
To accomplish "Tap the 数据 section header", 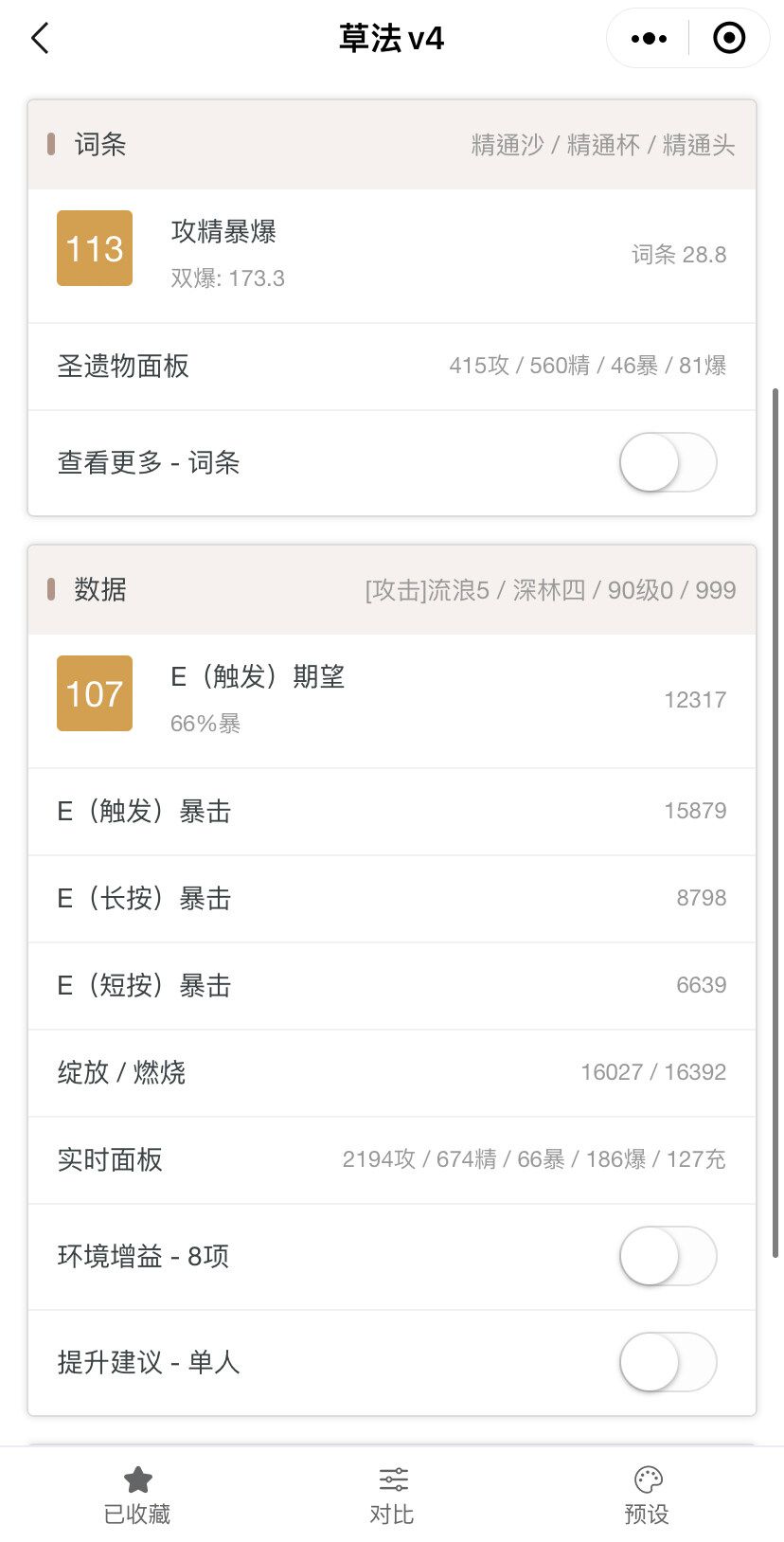I will tap(100, 590).
